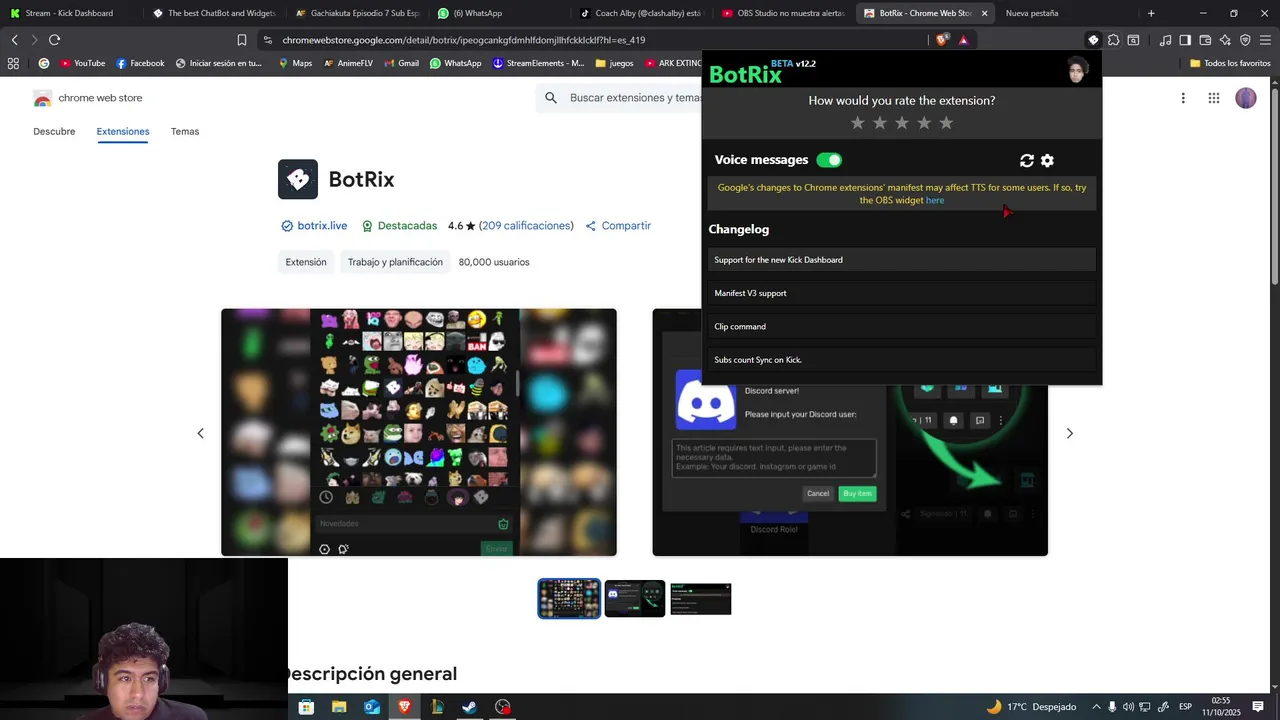Switch to the Temas tab

185,131
